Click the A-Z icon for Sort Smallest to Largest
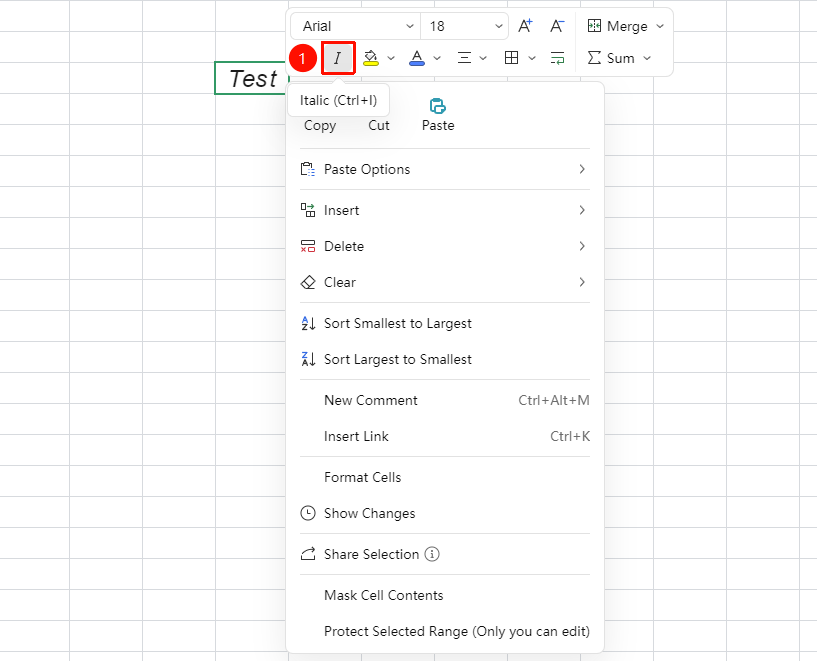Screen dimensions: 817x661 (308, 323)
